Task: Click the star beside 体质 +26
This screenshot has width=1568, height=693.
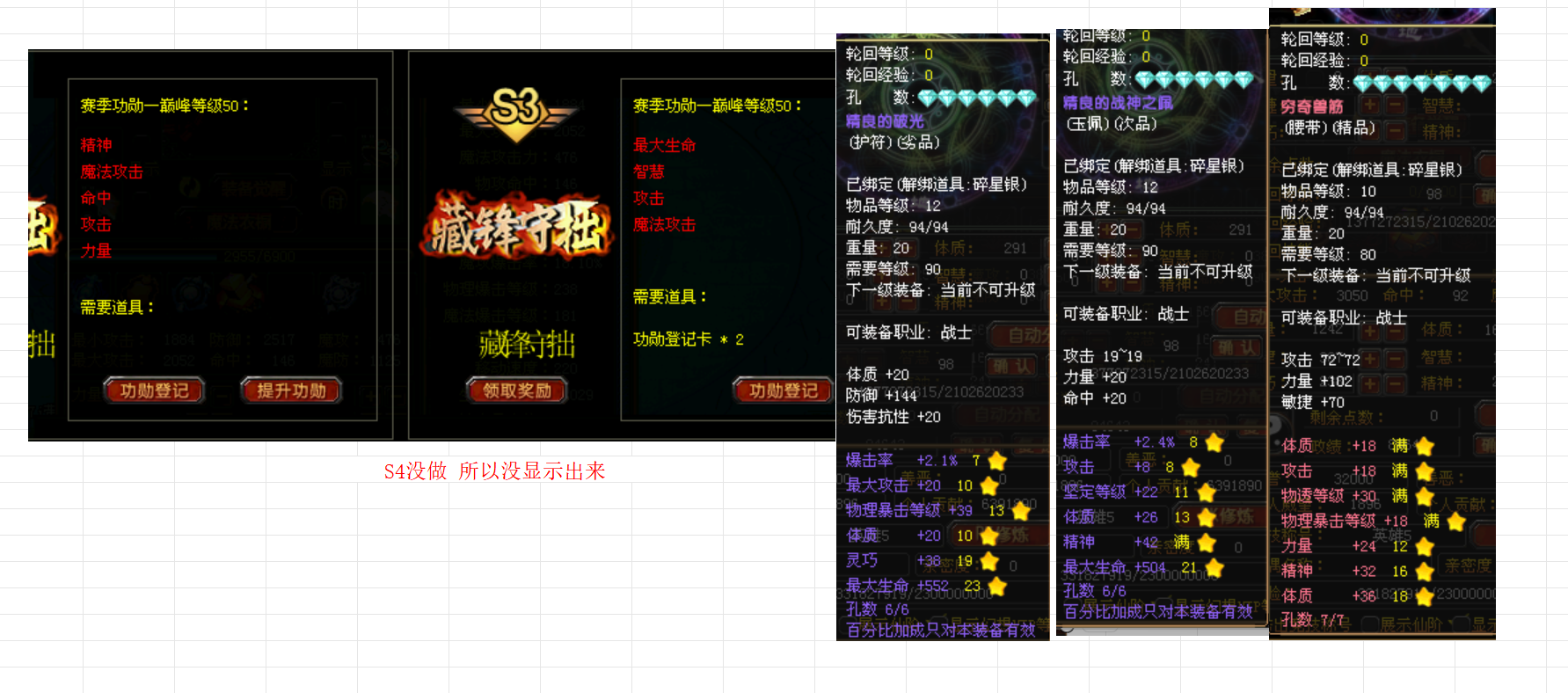Action: tap(1206, 518)
